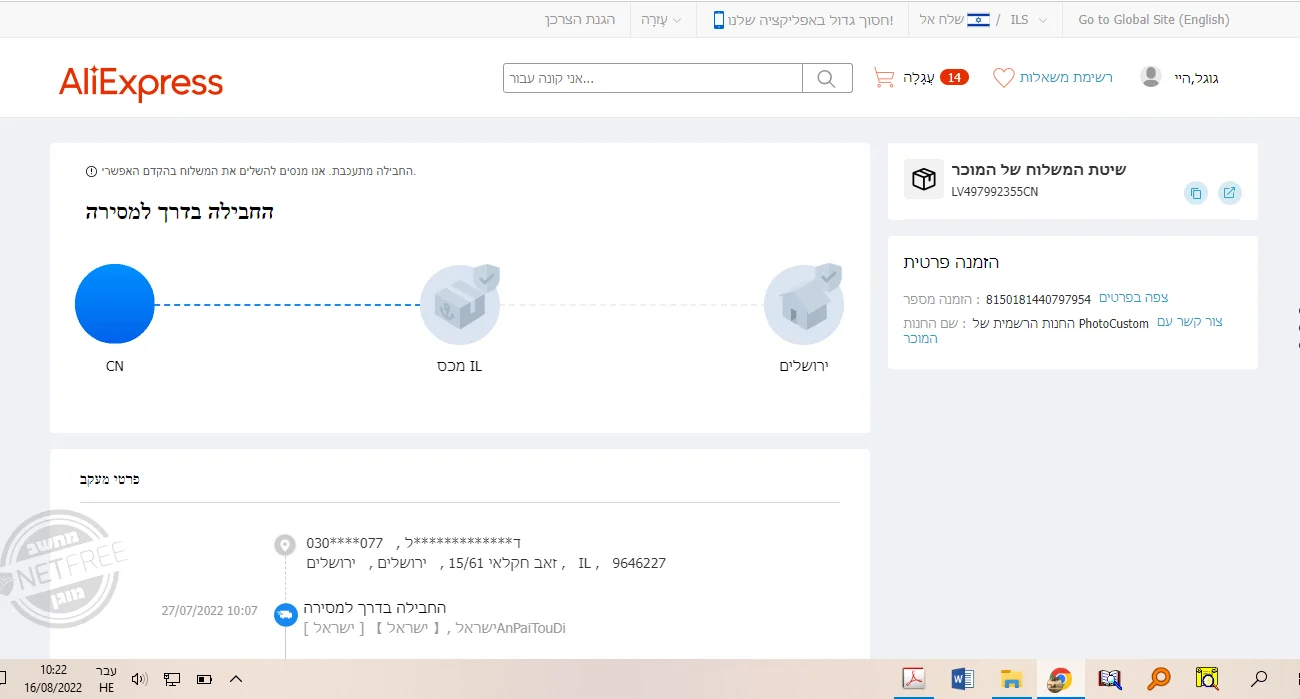The height and width of the screenshot is (699, 1300).
Task: Focus the product search input field
Action: coord(653,78)
